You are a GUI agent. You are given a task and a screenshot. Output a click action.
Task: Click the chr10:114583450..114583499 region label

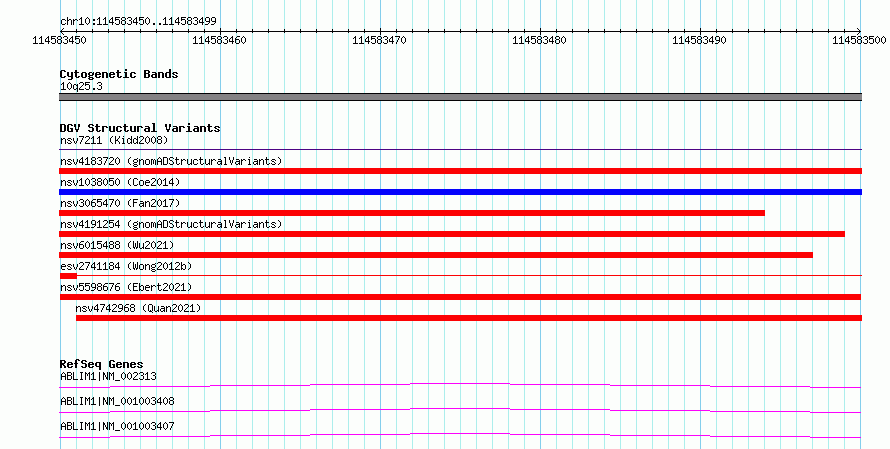pos(138,21)
